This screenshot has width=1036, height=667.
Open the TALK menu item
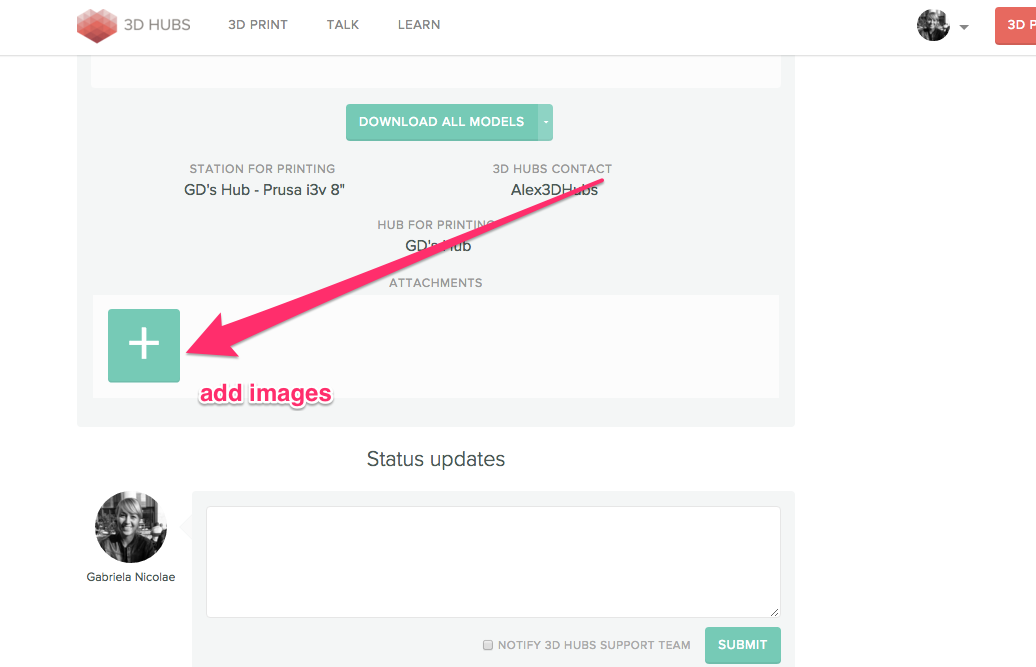342,25
